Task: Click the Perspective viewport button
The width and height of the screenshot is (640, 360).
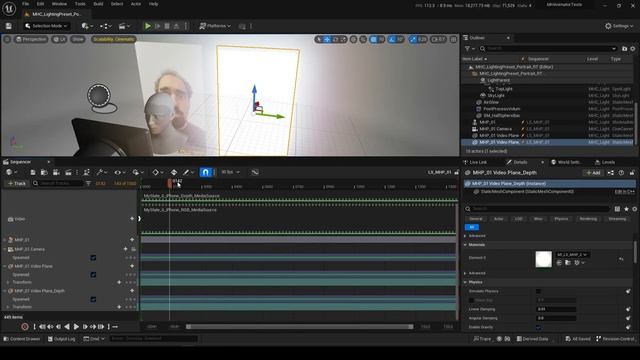Action: 31,40
